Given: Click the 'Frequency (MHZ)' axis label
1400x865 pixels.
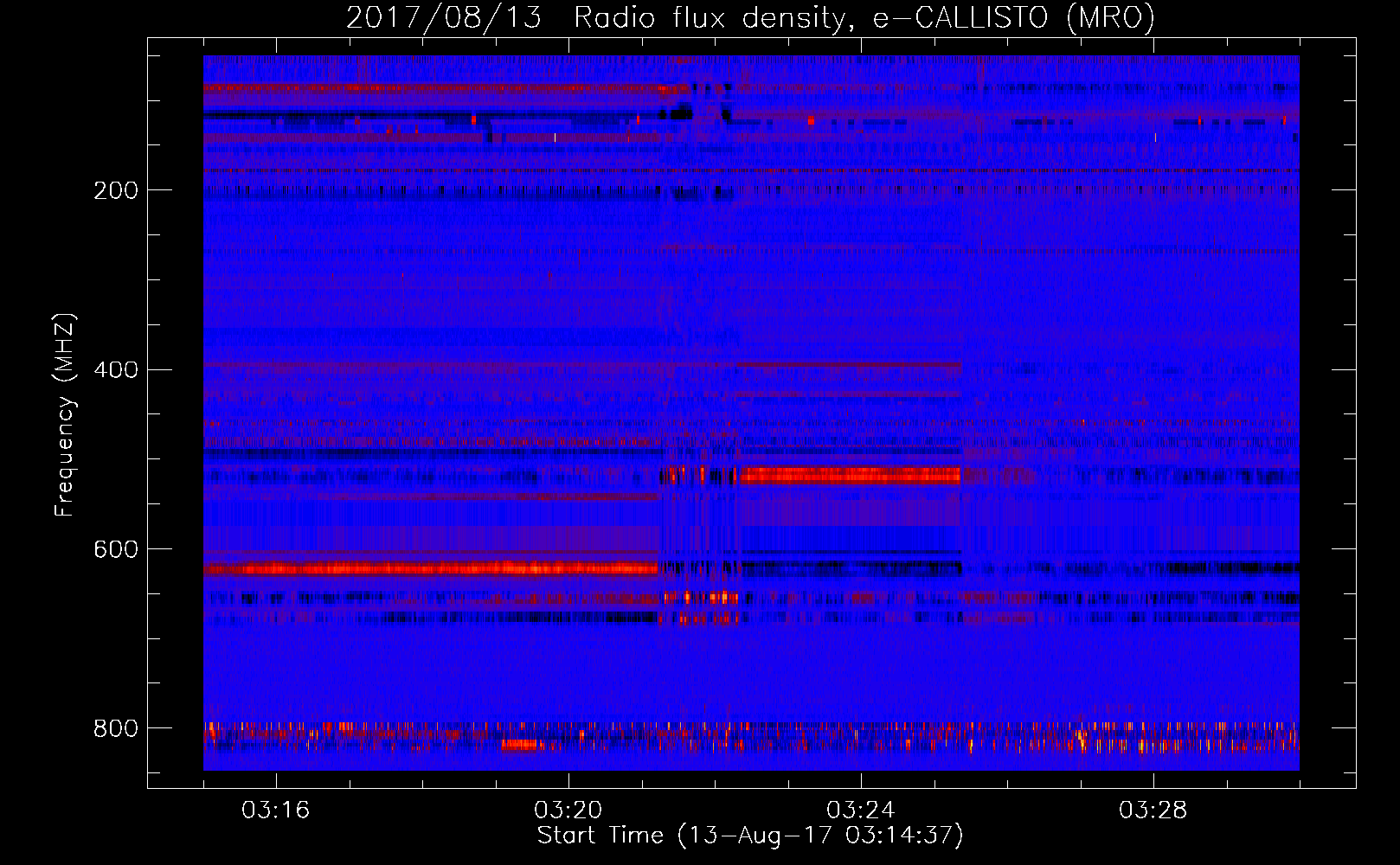Looking at the screenshot, I should click(x=64, y=414).
